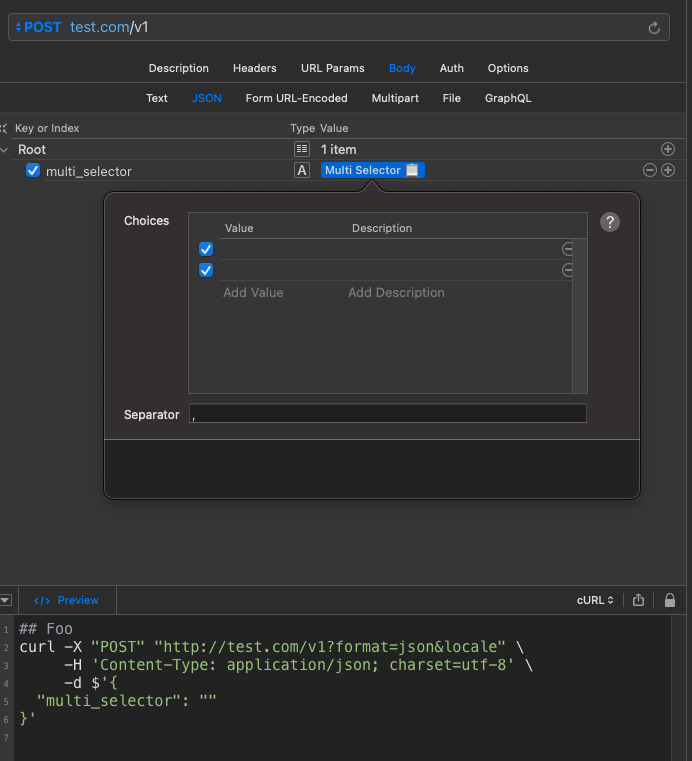692x761 pixels.
Task: Click the curl -X "POST" code line
Action: 271,646
